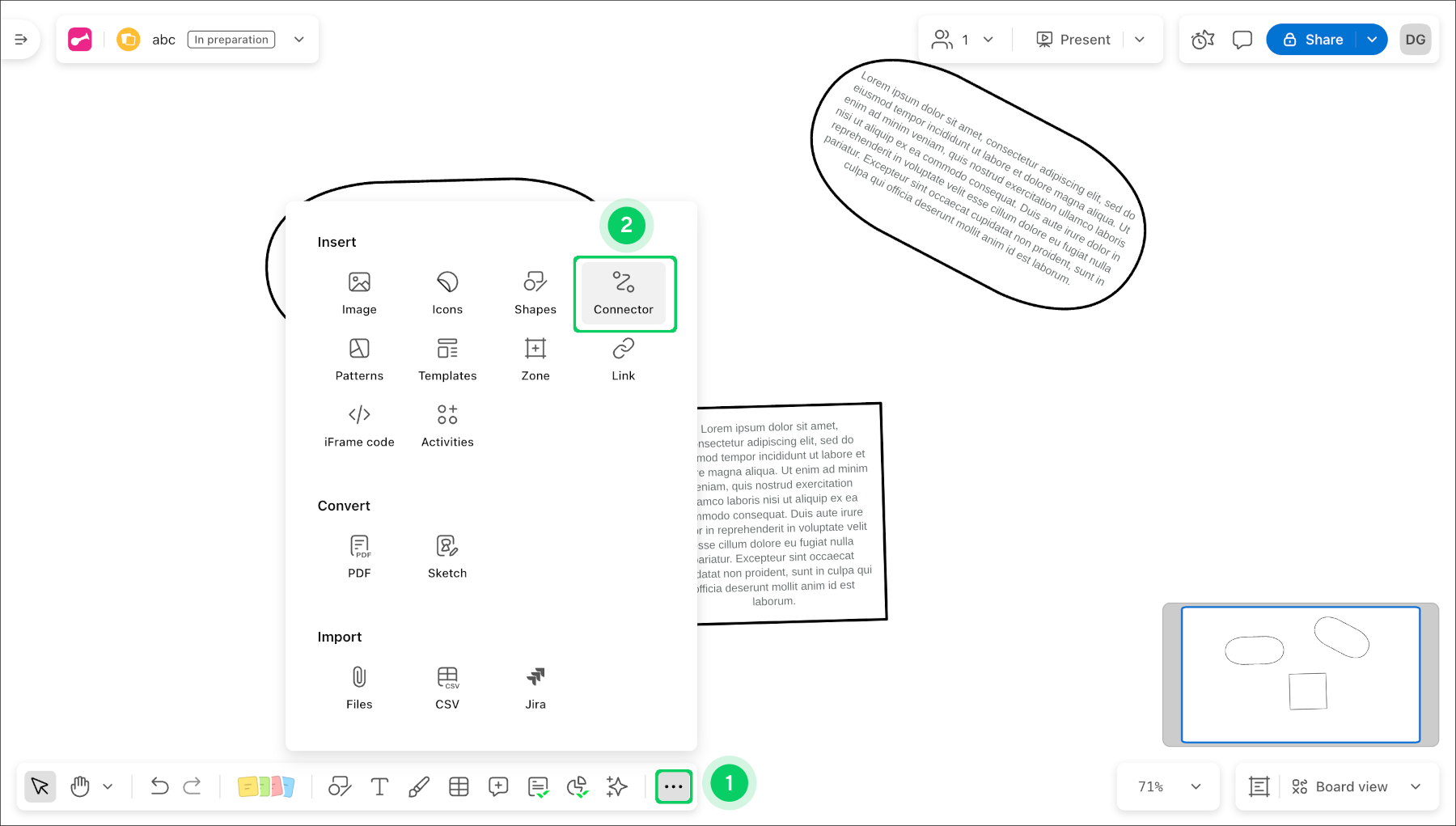Select the sticky note tool
The height and width of the screenshot is (826, 1456).
point(267,786)
